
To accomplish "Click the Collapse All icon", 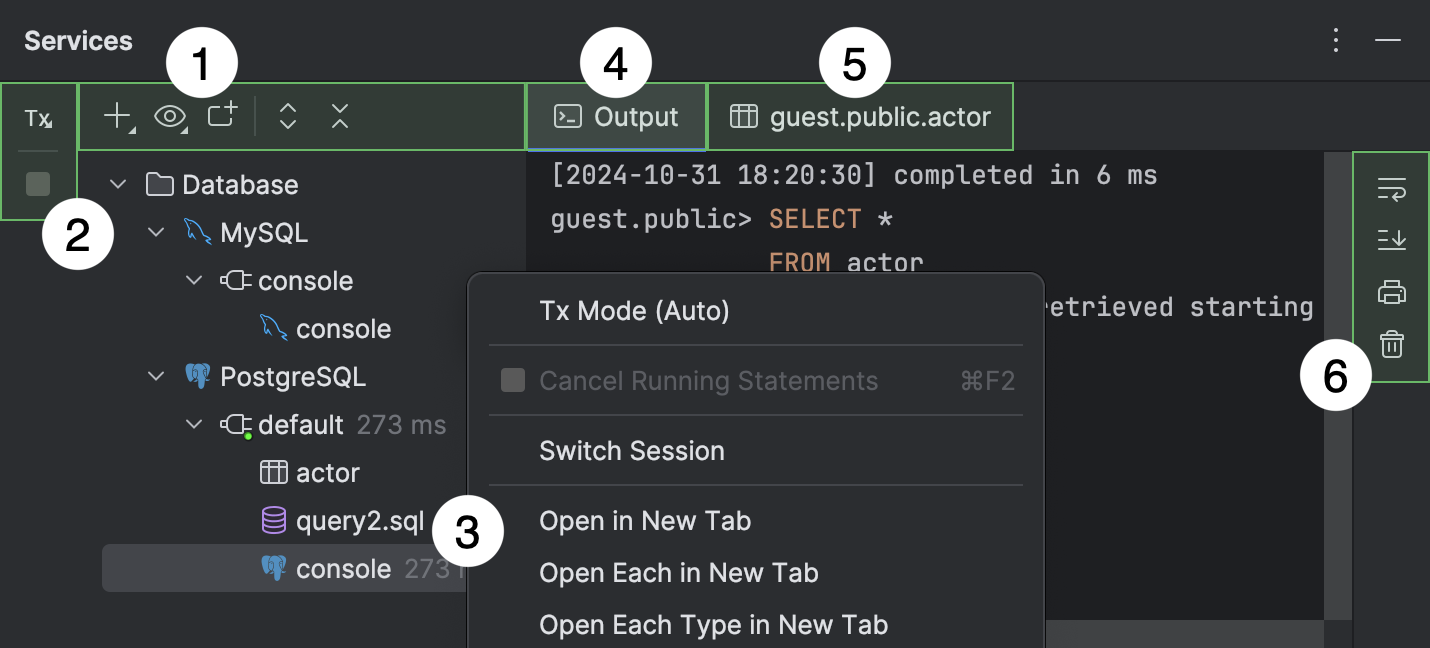I will click(x=340, y=117).
